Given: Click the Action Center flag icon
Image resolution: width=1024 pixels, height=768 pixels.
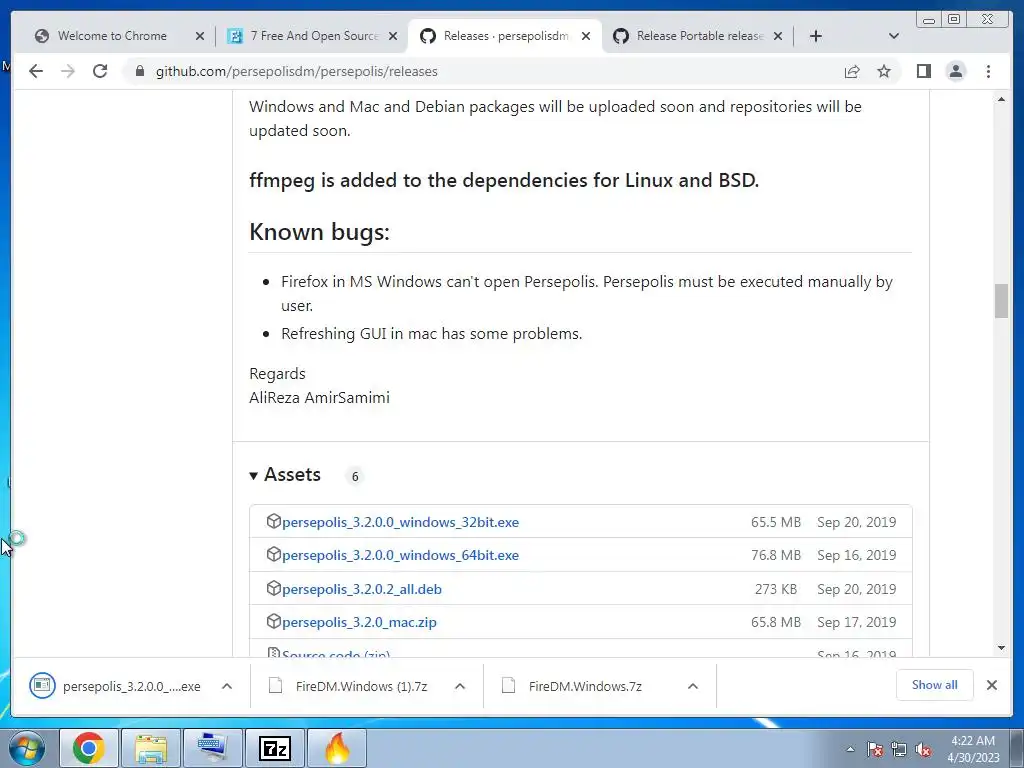Looking at the screenshot, I should tap(875, 749).
